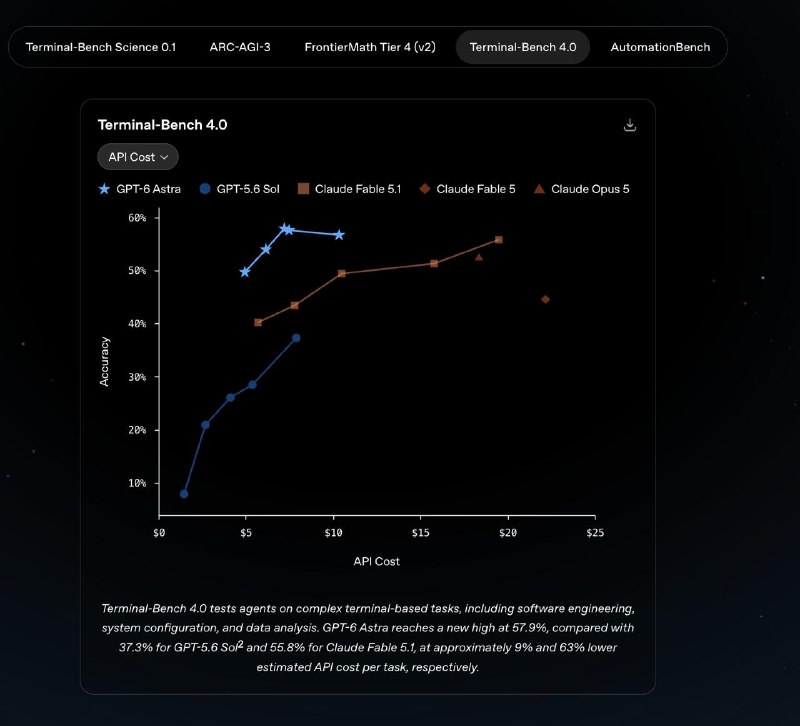Image resolution: width=800 pixels, height=726 pixels.
Task: Click the Claude Opus 5 triangle legend icon
Action: [x=539, y=189]
